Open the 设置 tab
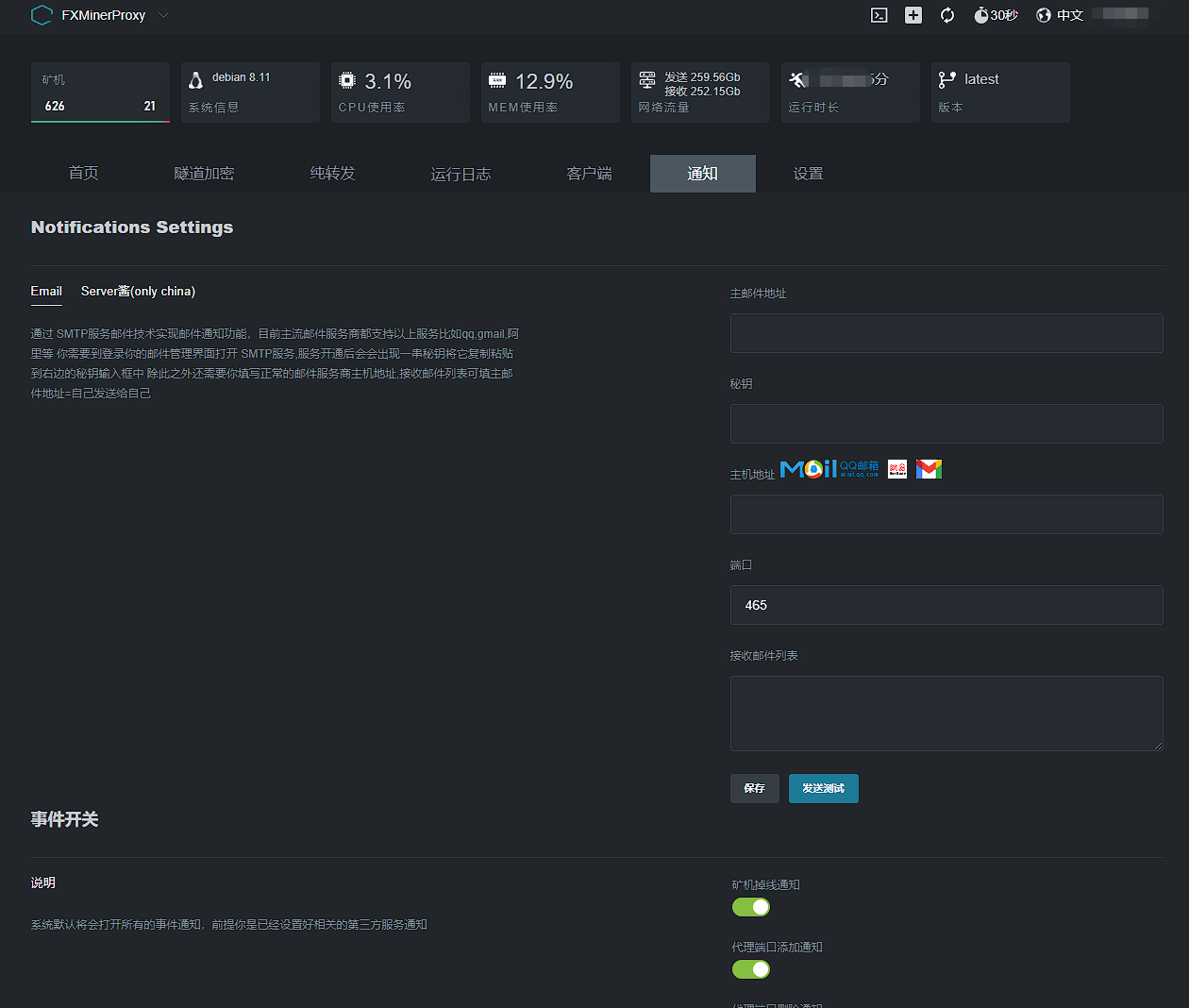 click(x=808, y=174)
